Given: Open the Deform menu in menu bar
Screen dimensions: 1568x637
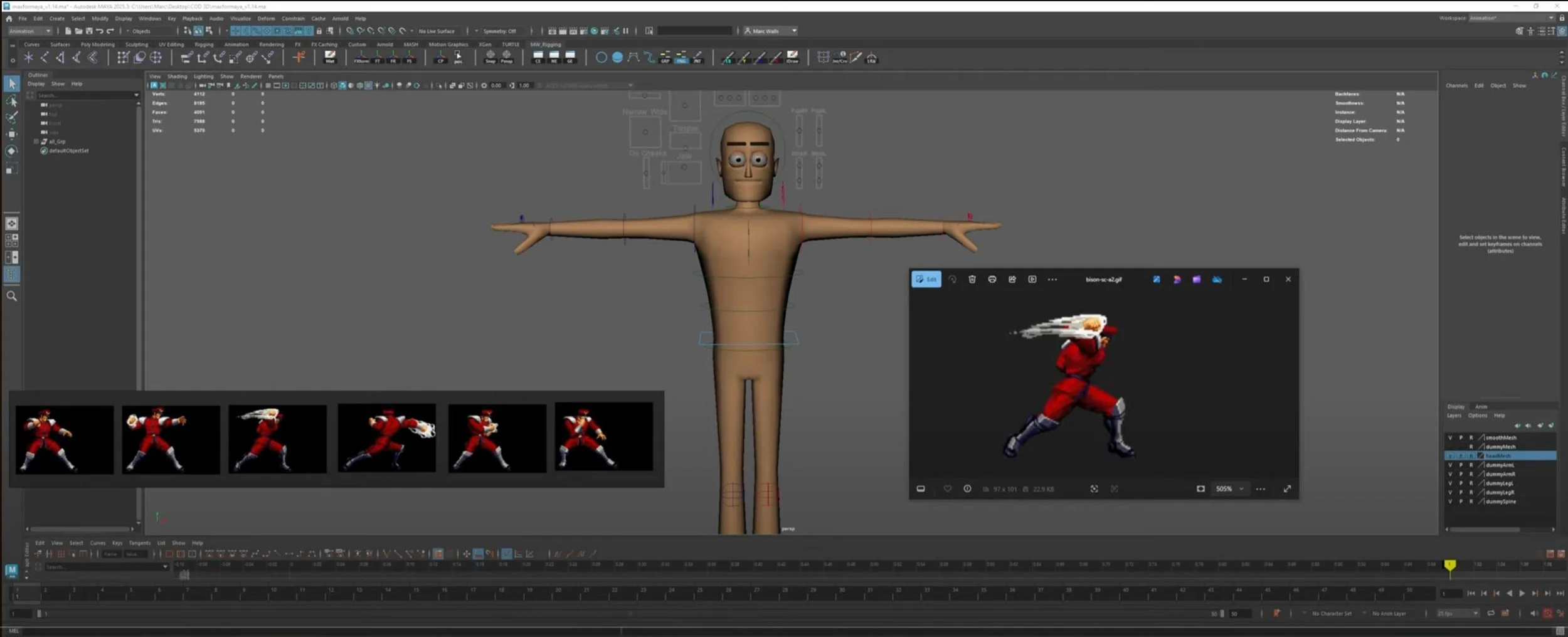Looking at the screenshot, I should [266, 19].
